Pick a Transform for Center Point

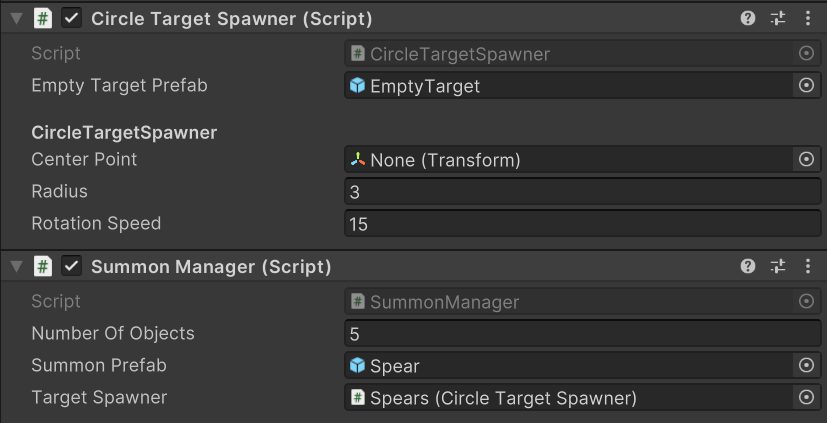tap(806, 159)
